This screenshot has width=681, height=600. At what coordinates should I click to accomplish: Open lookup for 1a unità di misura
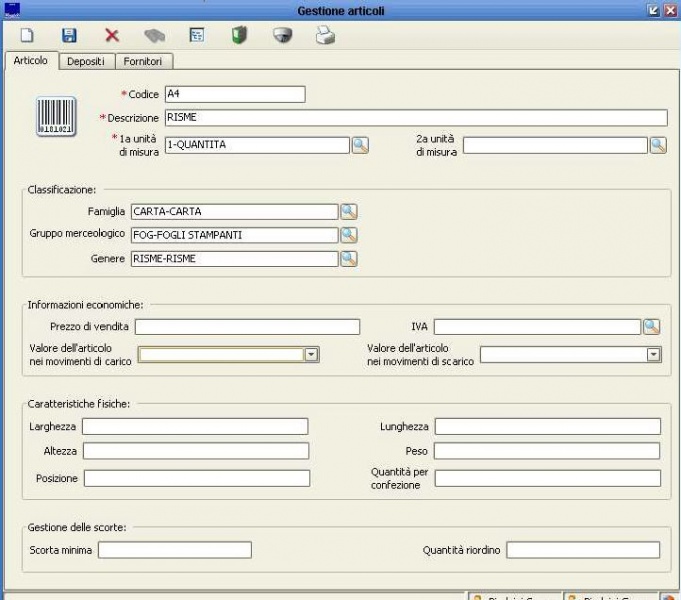360,145
